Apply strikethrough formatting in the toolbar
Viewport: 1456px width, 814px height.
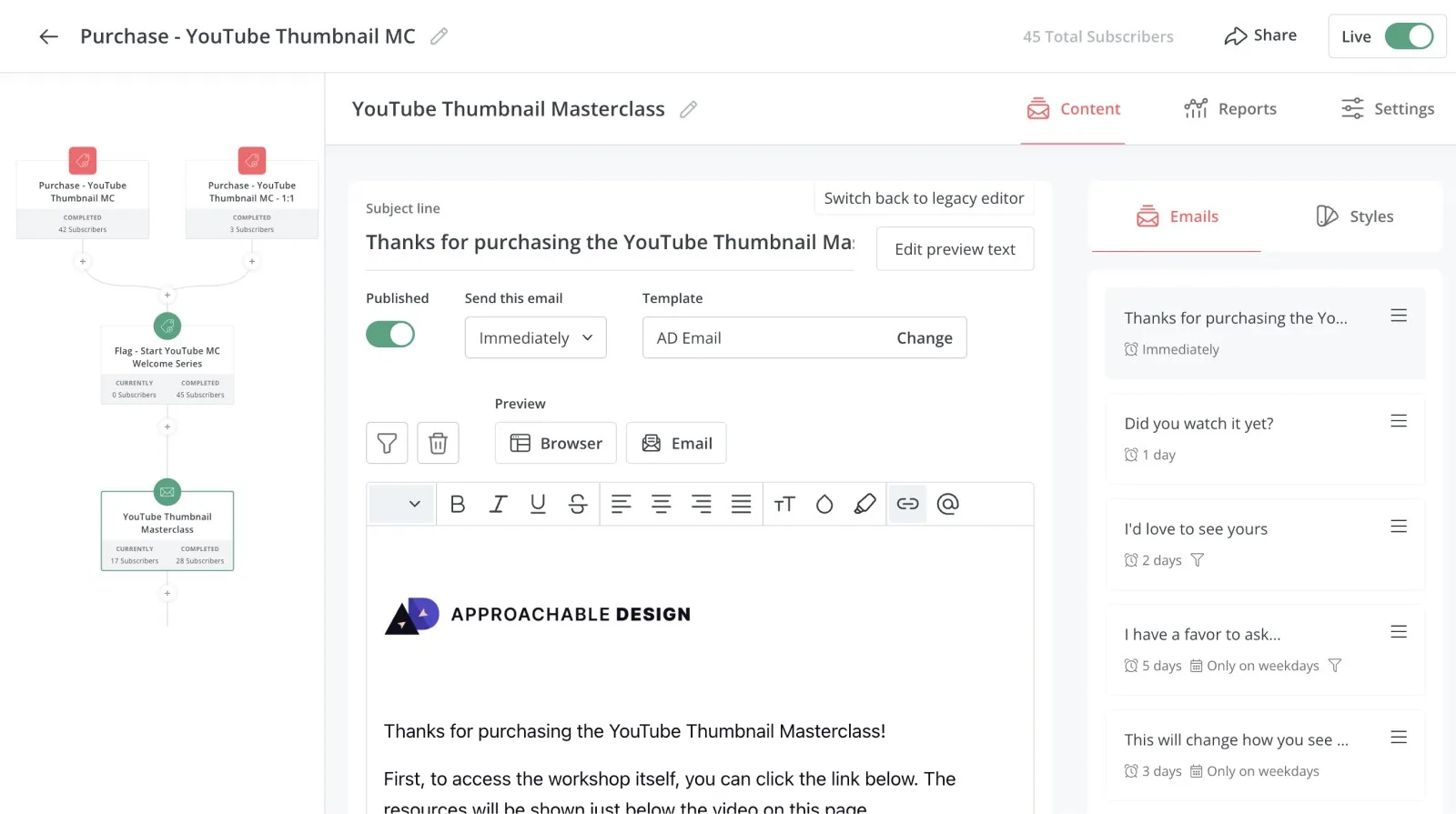click(x=578, y=504)
